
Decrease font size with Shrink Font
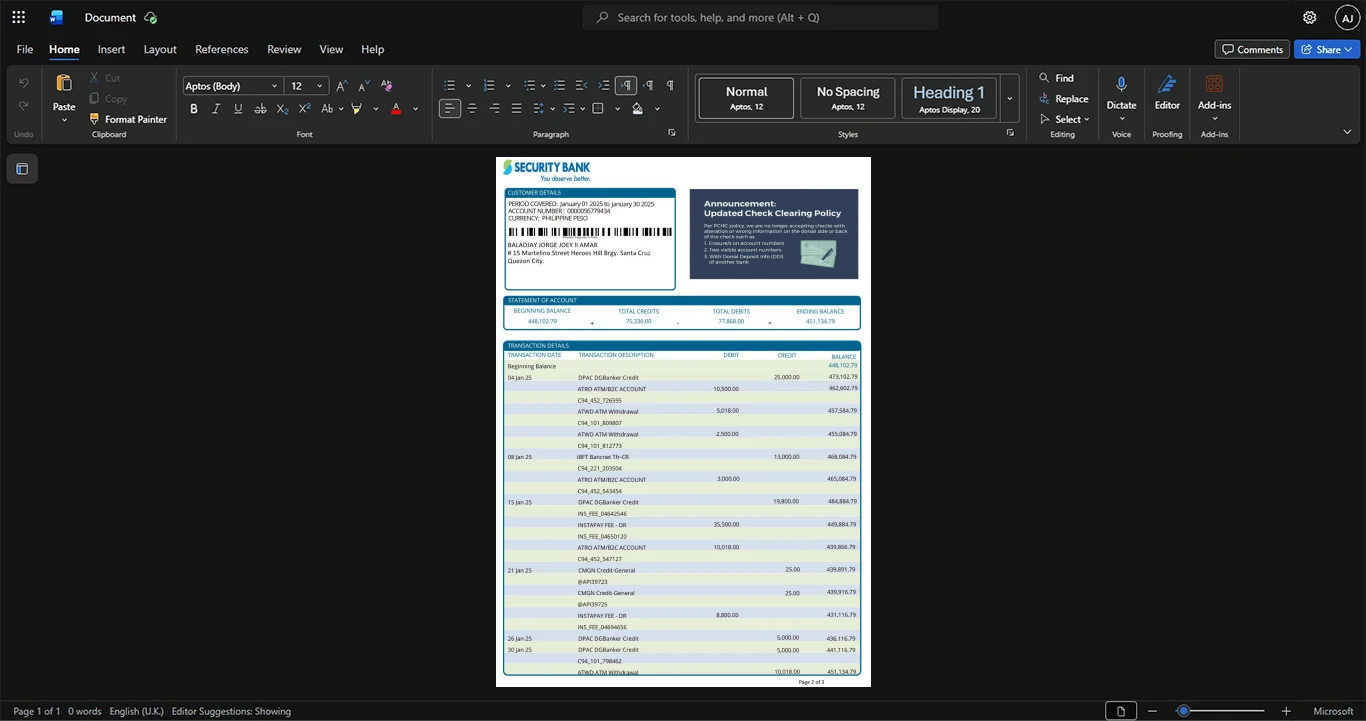point(364,86)
